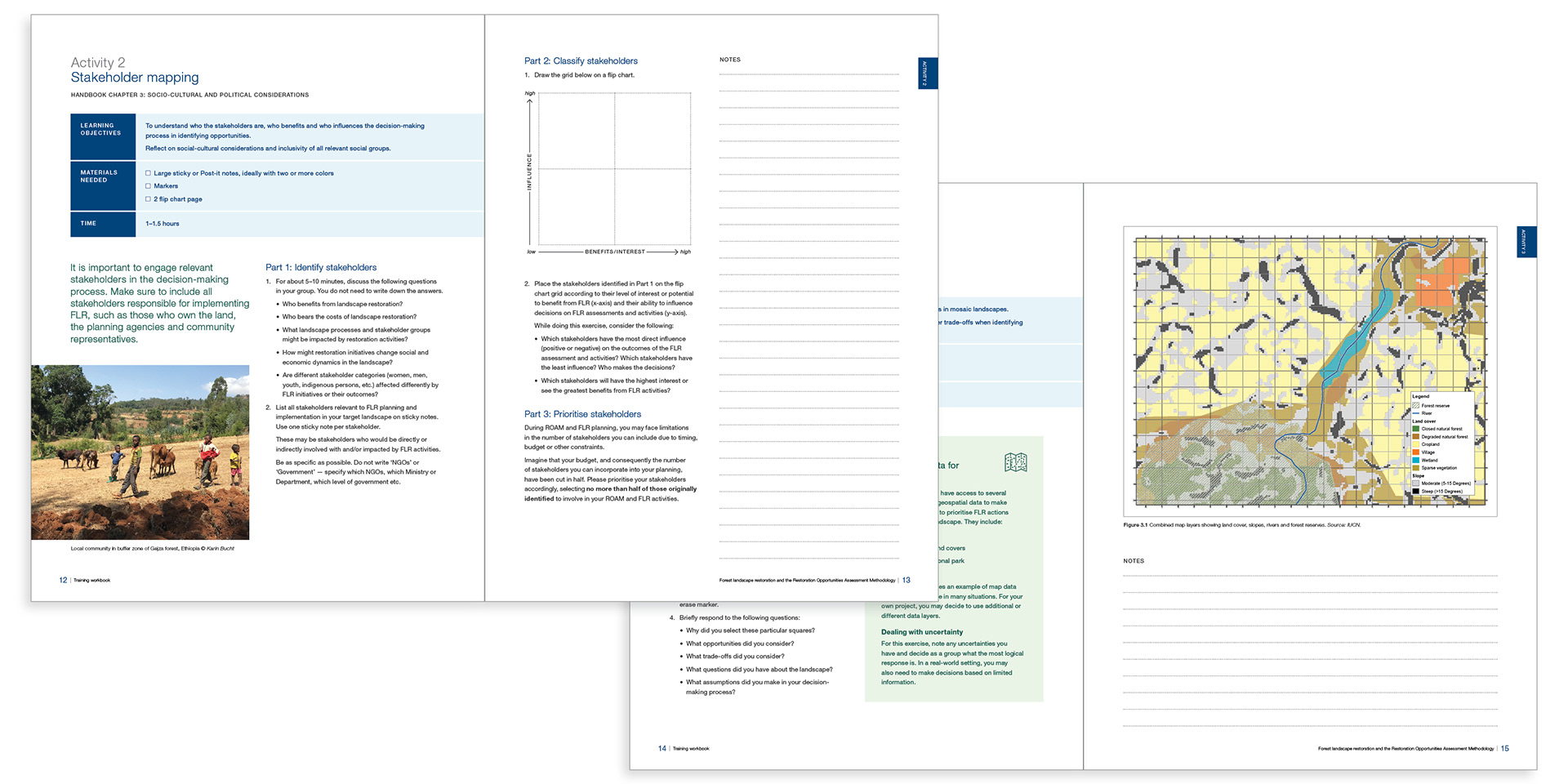Tick the '2 flip chart page' checkbox
Screen dimensions: 1568x784
click(148, 199)
